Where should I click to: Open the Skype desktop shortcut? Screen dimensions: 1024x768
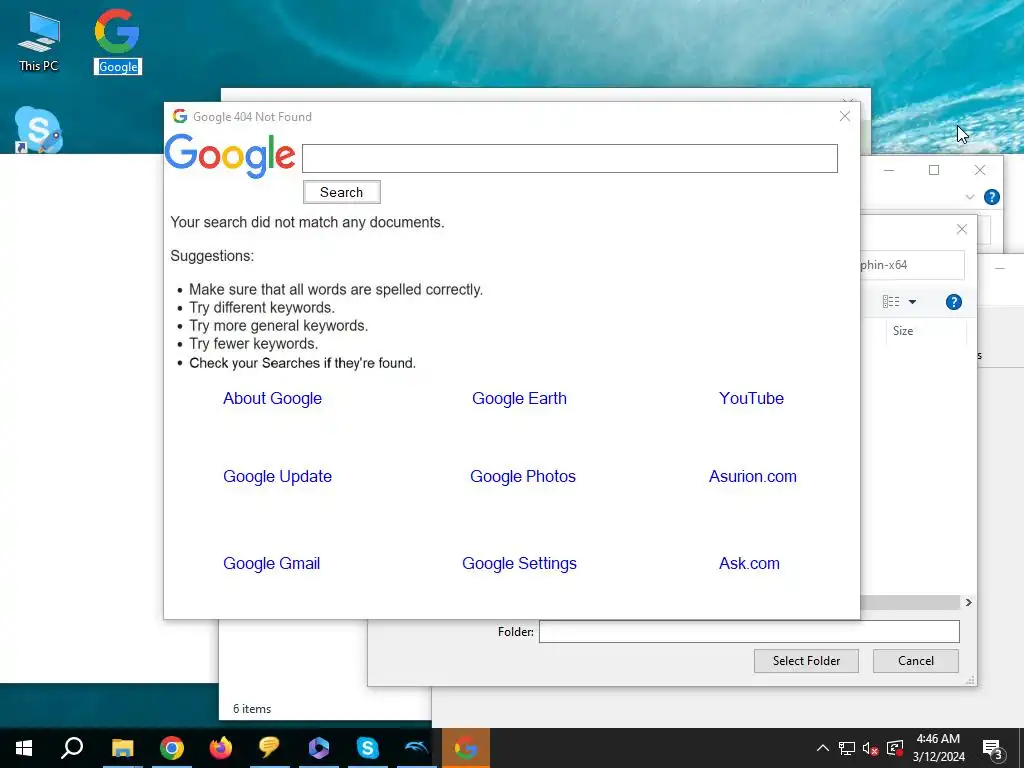click(x=39, y=129)
